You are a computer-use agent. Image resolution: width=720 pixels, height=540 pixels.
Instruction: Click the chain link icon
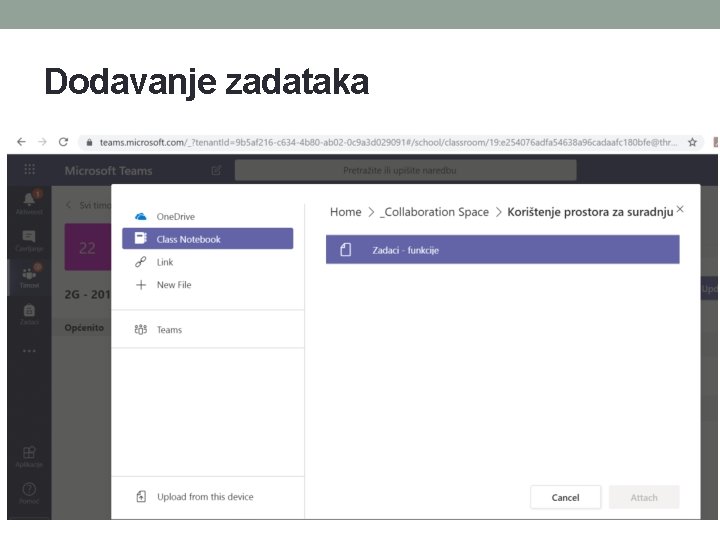point(141,262)
